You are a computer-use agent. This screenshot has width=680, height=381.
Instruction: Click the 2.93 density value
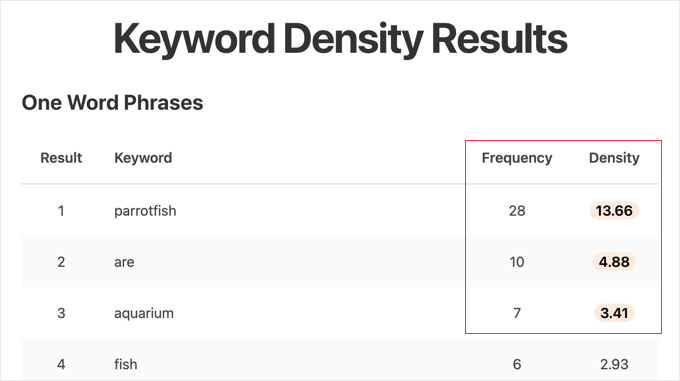pyautogui.click(x=614, y=364)
